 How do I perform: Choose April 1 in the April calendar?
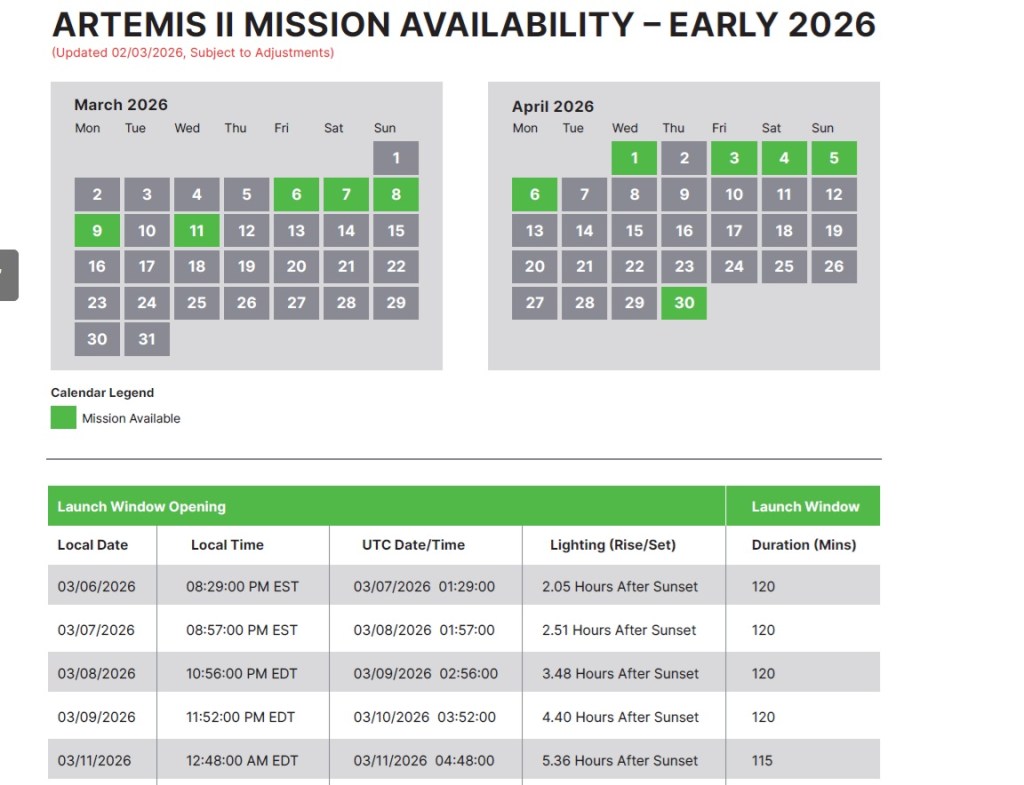click(634, 158)
